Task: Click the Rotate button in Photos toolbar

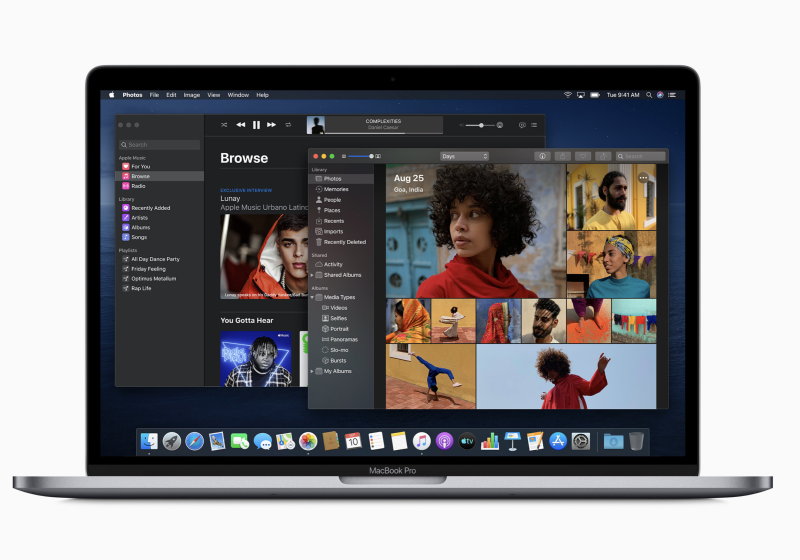Action: pyautogui.click(x=603, y=156)
